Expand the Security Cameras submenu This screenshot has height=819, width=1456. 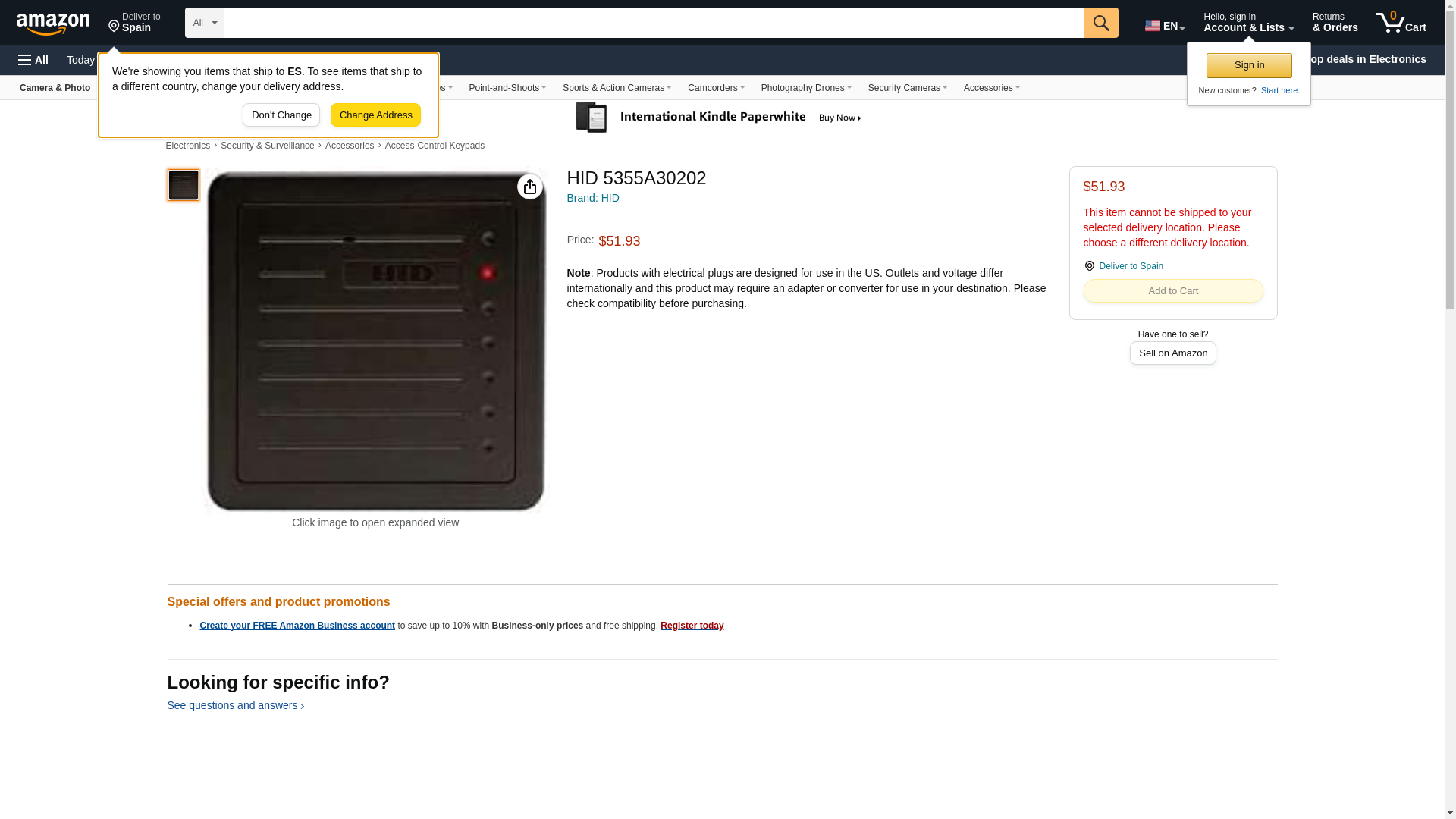(907, 88)
